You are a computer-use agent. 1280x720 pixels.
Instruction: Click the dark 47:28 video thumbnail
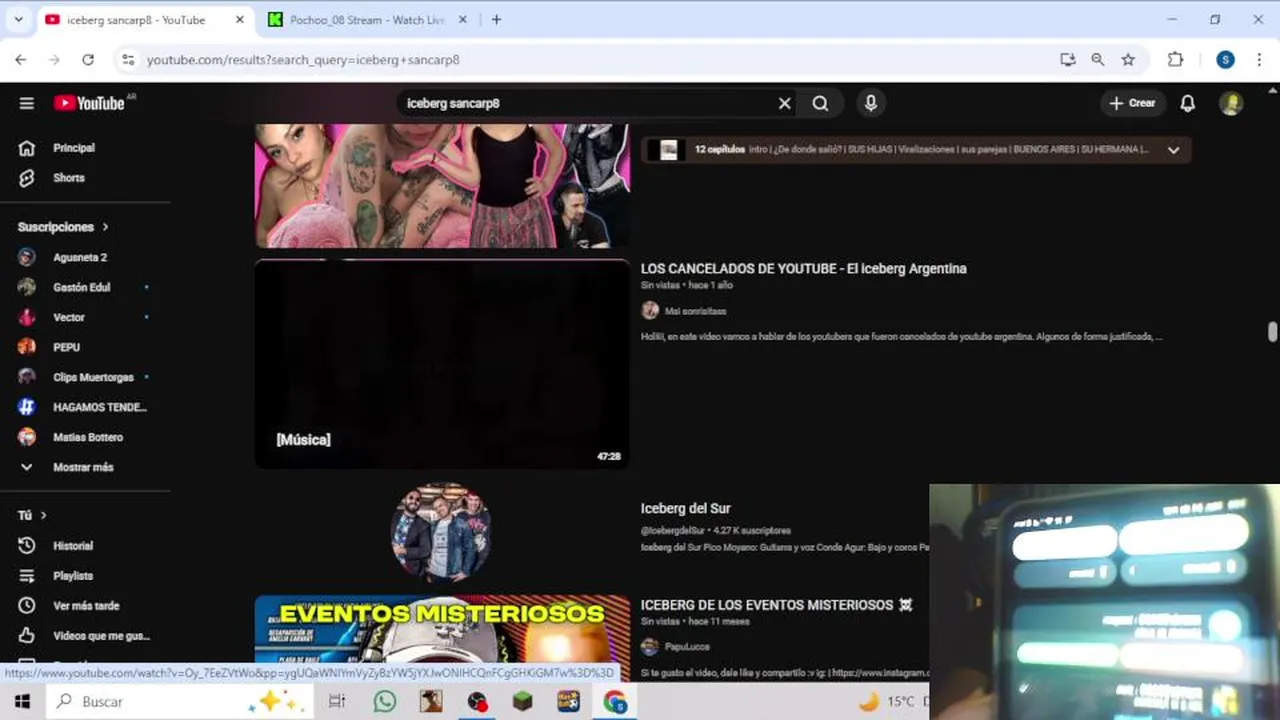coord(442,364)
